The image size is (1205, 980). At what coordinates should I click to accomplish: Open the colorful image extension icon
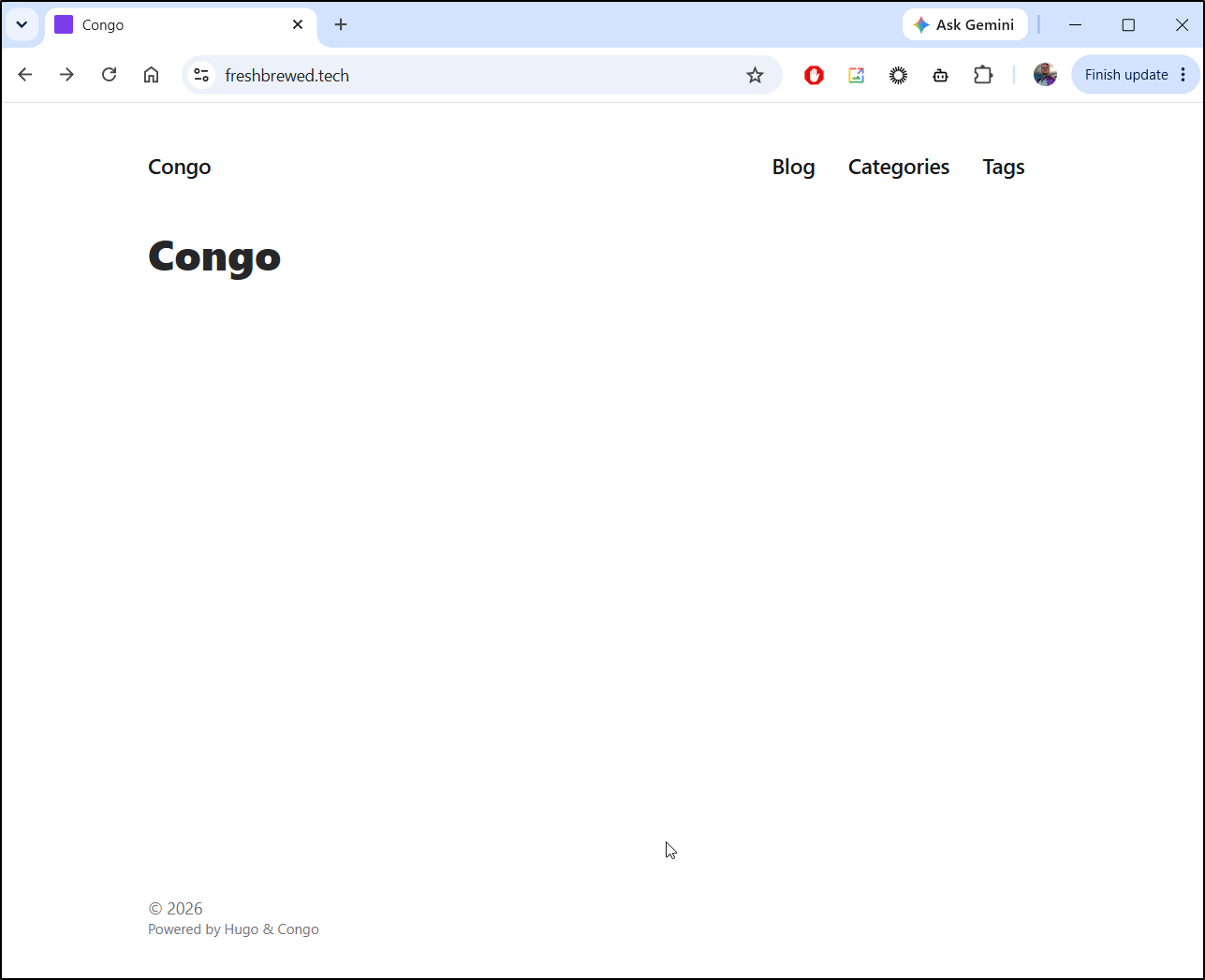click(x=856, y=75)
